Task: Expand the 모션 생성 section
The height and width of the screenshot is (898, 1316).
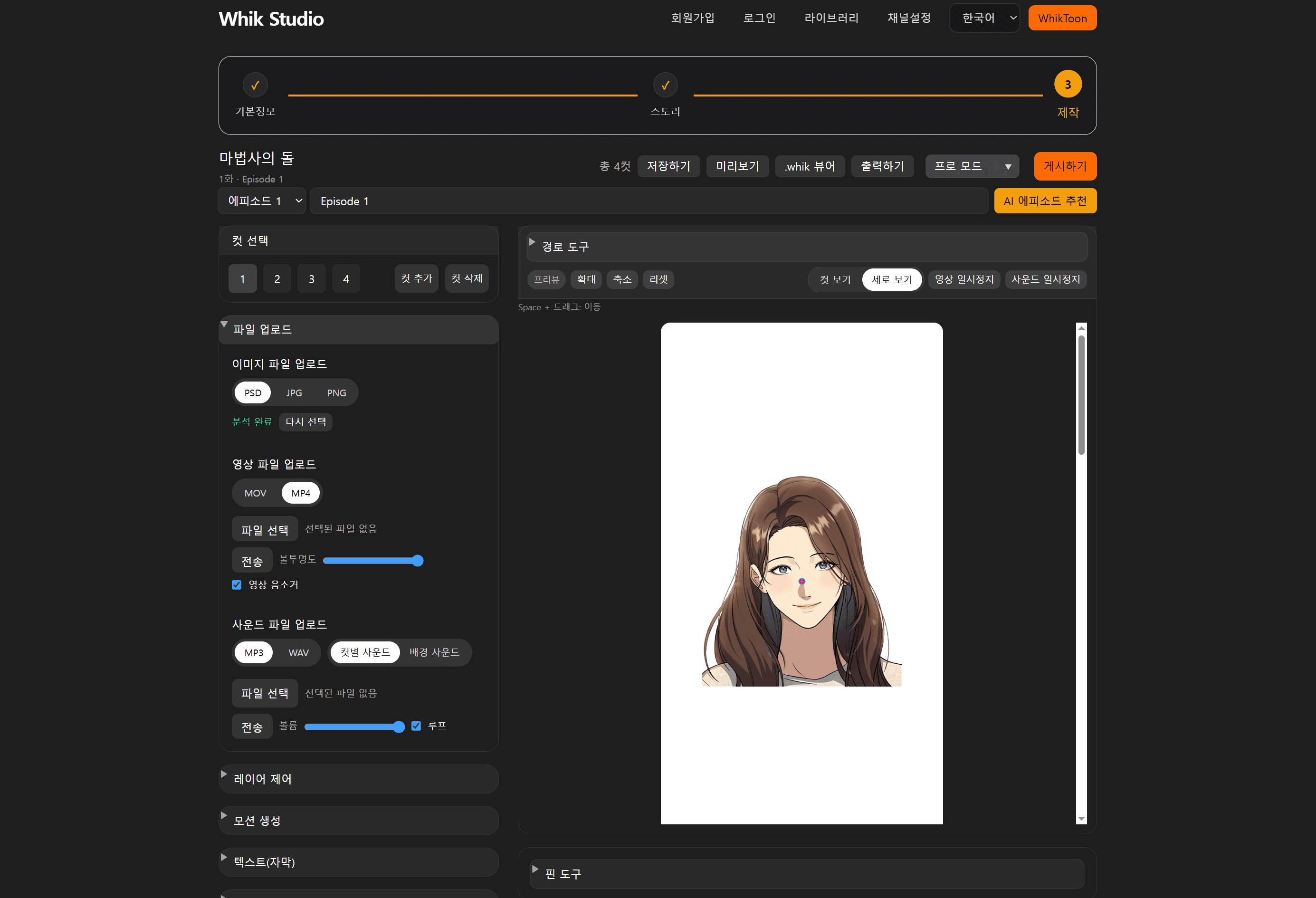Action: [x=358, y=820]
